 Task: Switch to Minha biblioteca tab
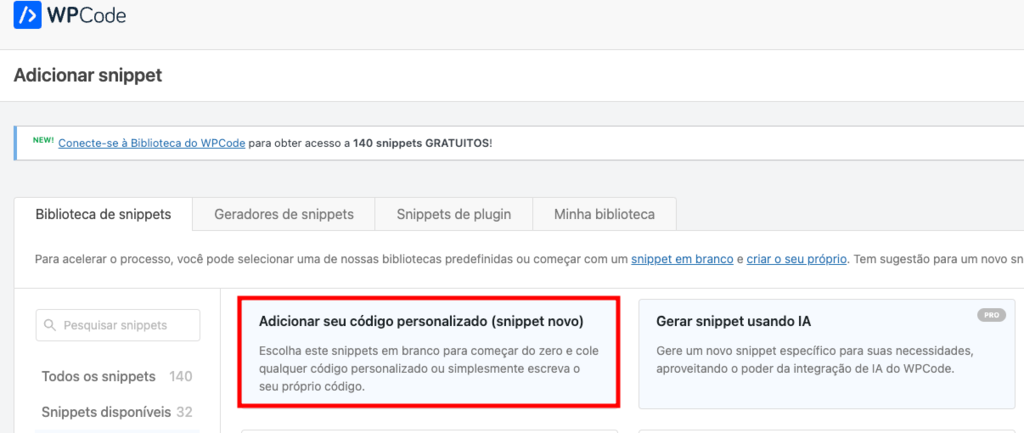[605, 214]
